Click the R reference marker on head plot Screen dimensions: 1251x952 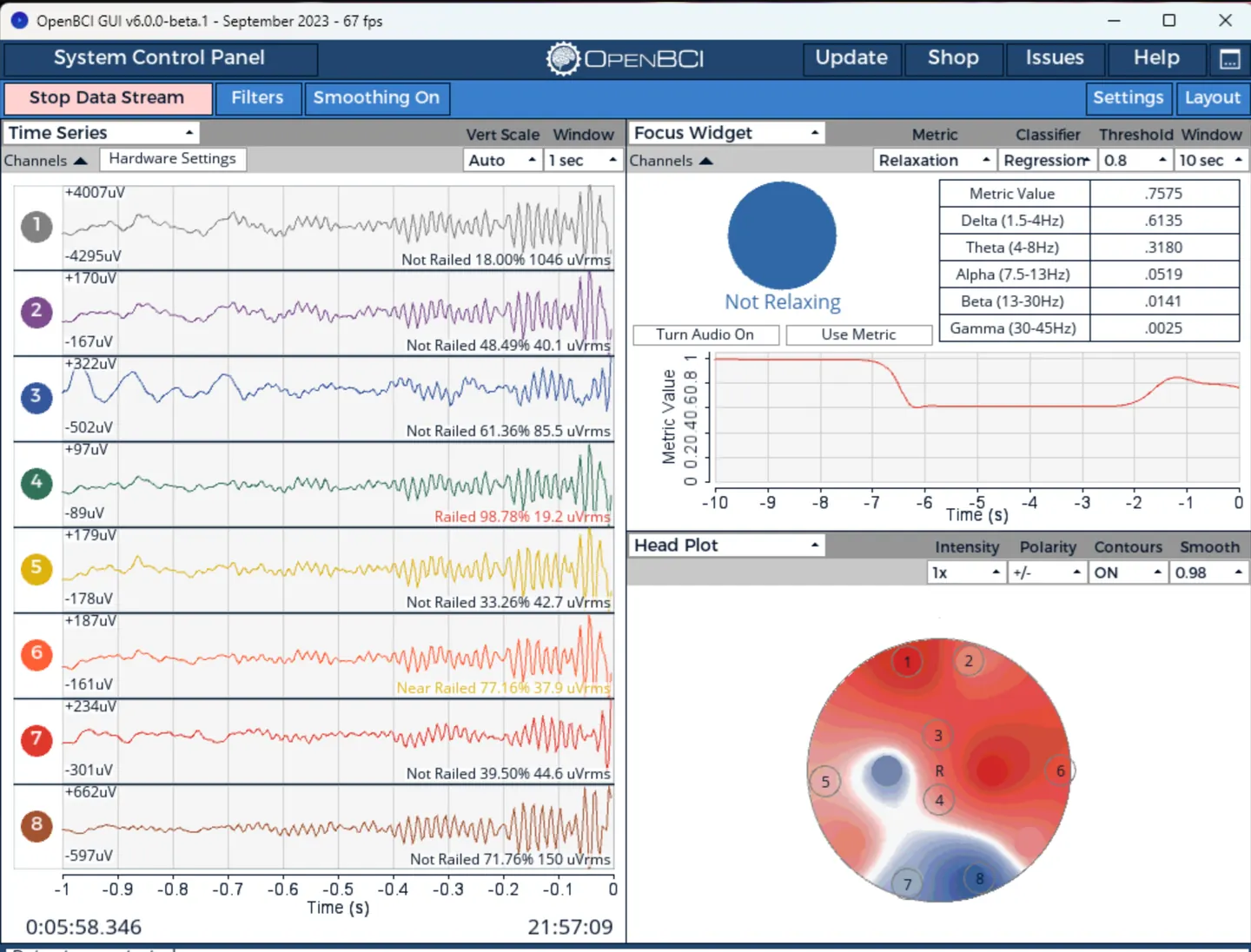939,770
